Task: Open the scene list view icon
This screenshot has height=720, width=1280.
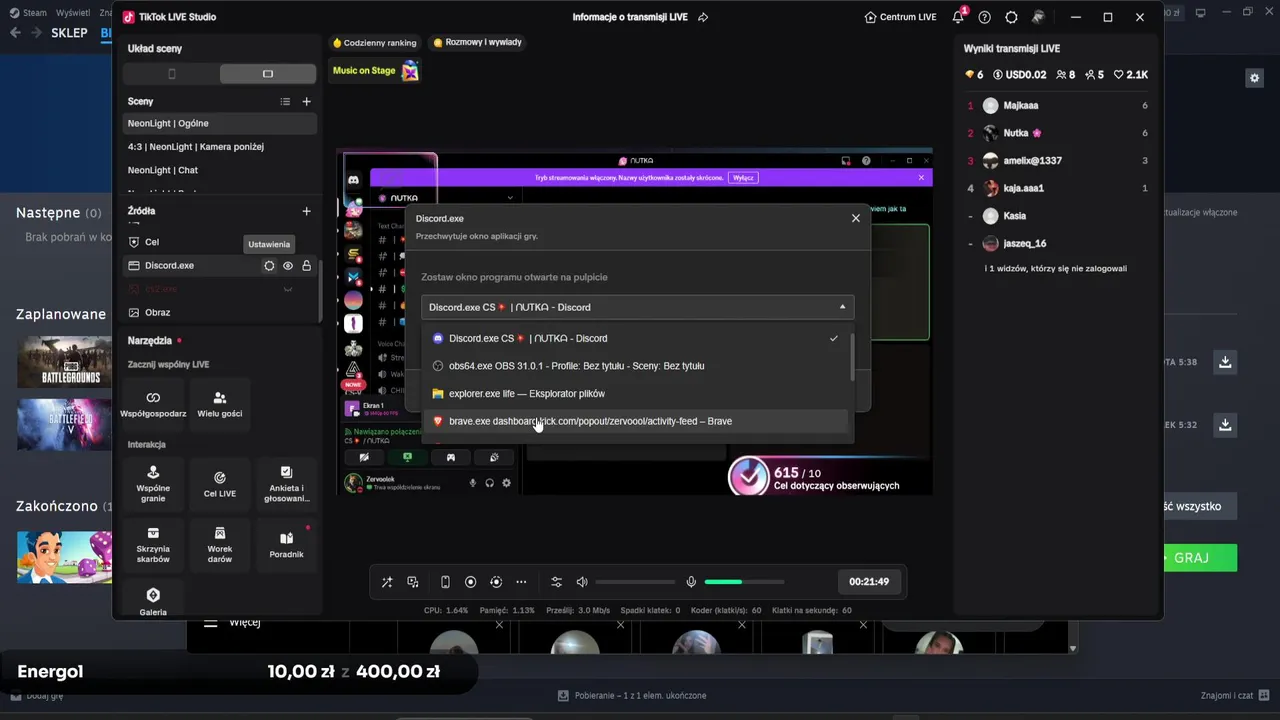Action: [x=285, y=101]
